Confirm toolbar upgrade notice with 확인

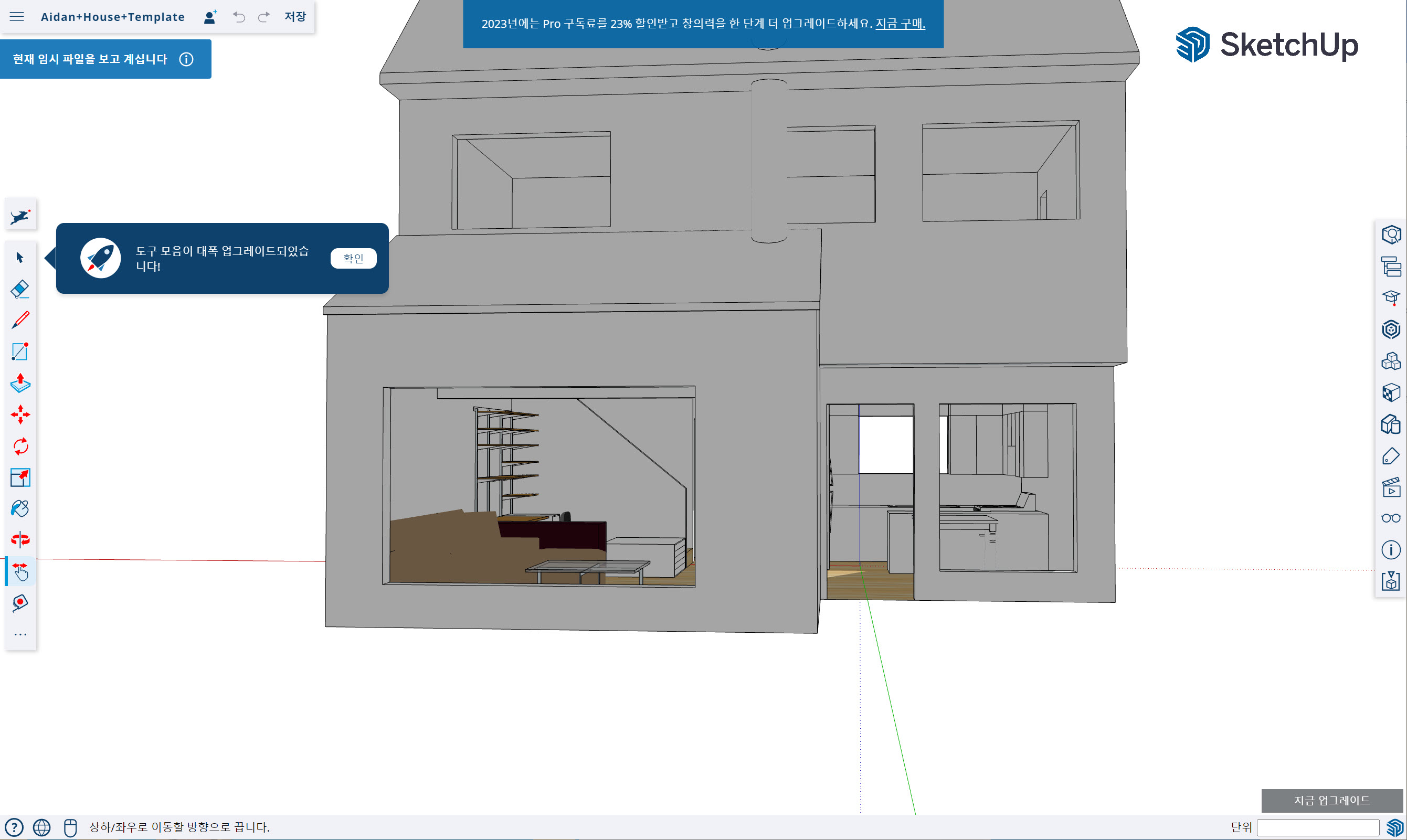pos(353,258)
